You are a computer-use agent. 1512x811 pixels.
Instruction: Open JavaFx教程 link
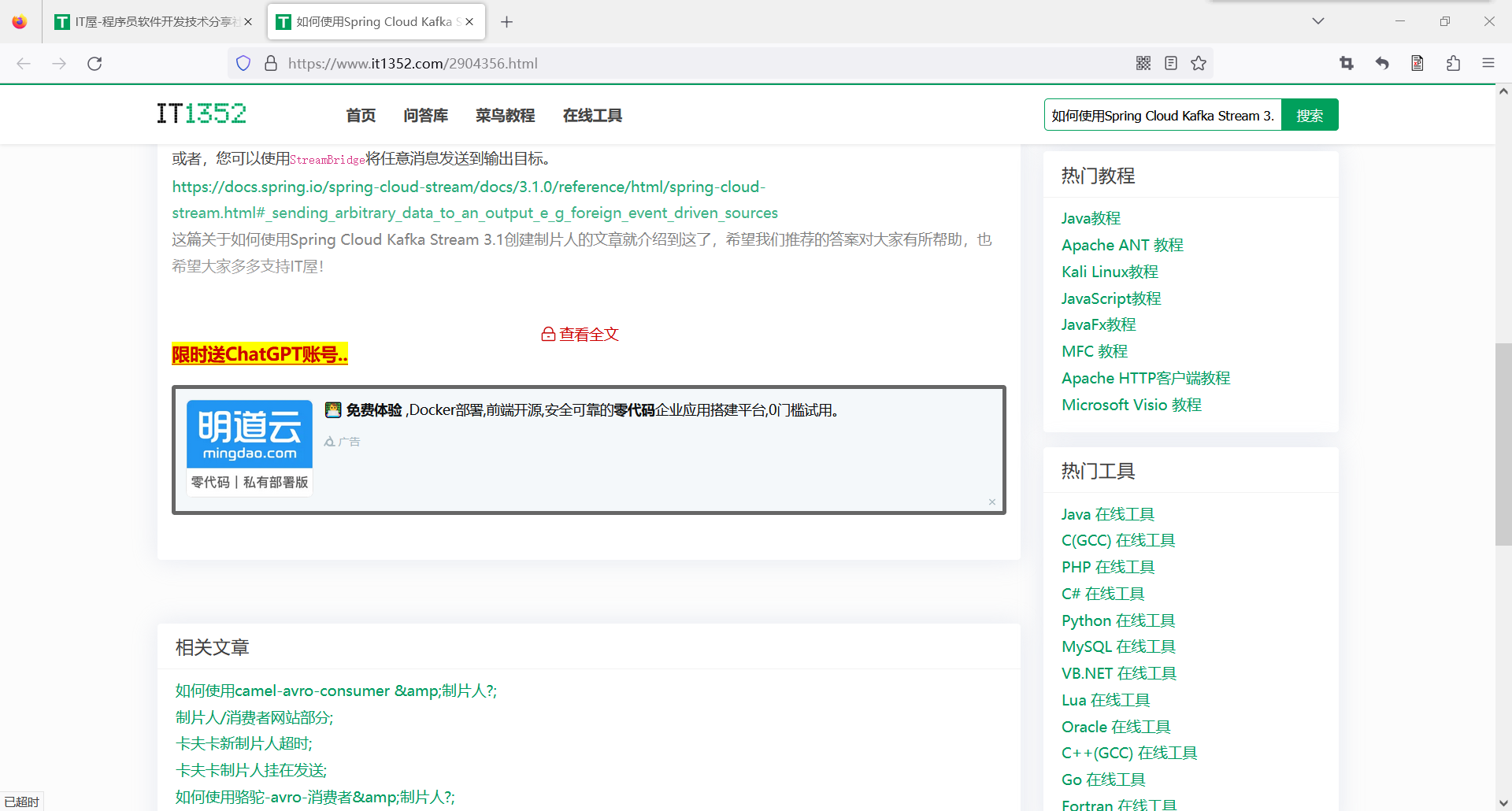point(1099,324)
